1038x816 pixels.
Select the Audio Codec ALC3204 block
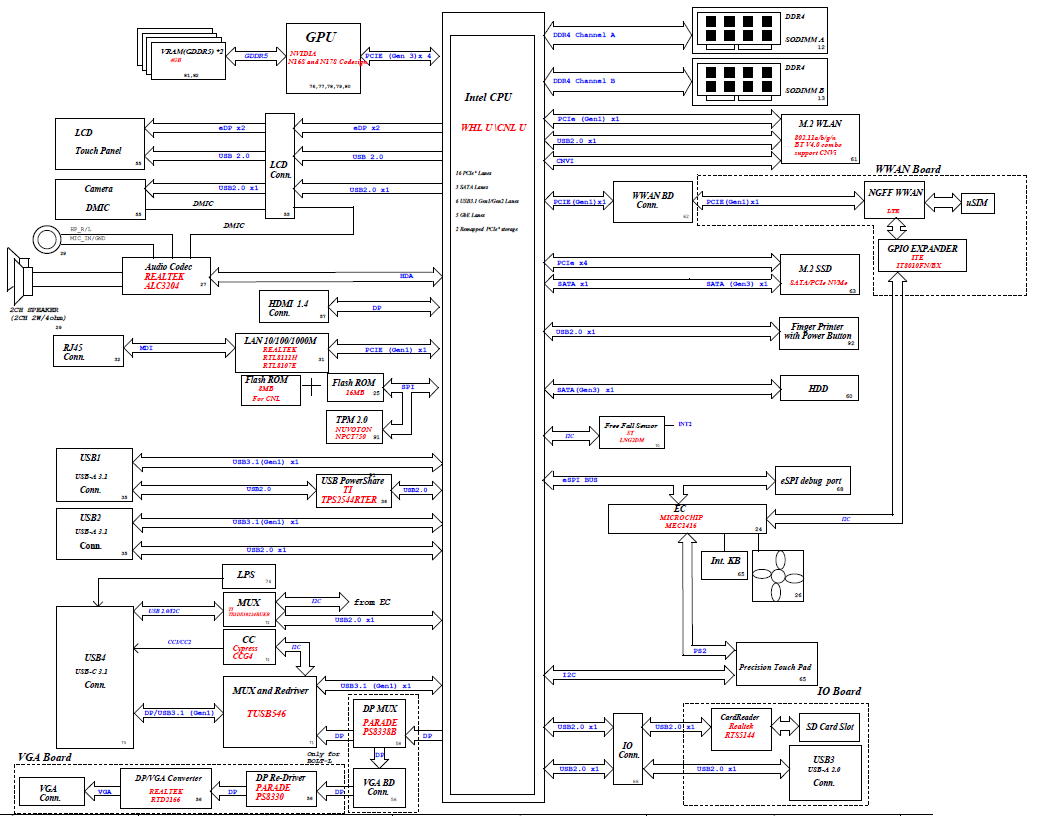pyautogui.click(x=166, y=275)
